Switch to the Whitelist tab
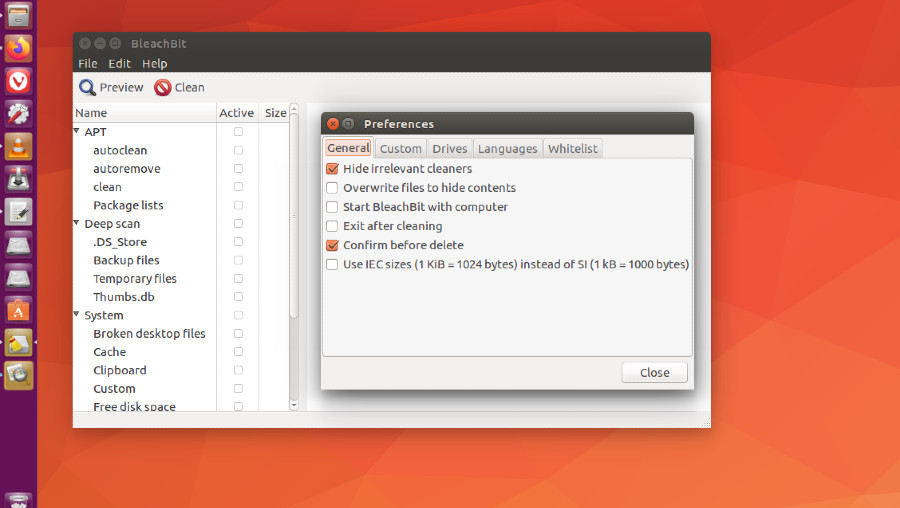 point(573,149)
